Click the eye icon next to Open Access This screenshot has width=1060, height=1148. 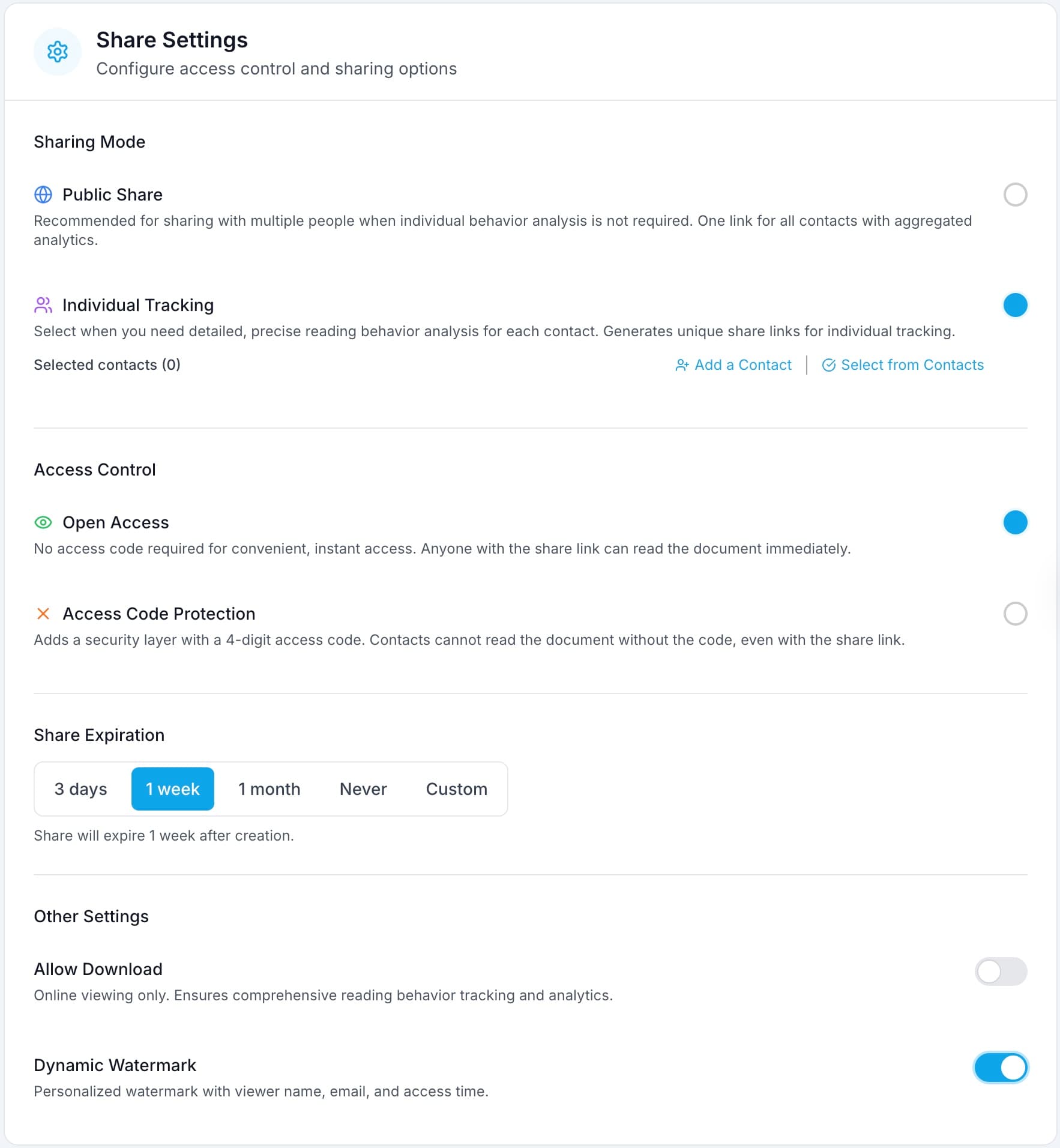coord(43,522)
